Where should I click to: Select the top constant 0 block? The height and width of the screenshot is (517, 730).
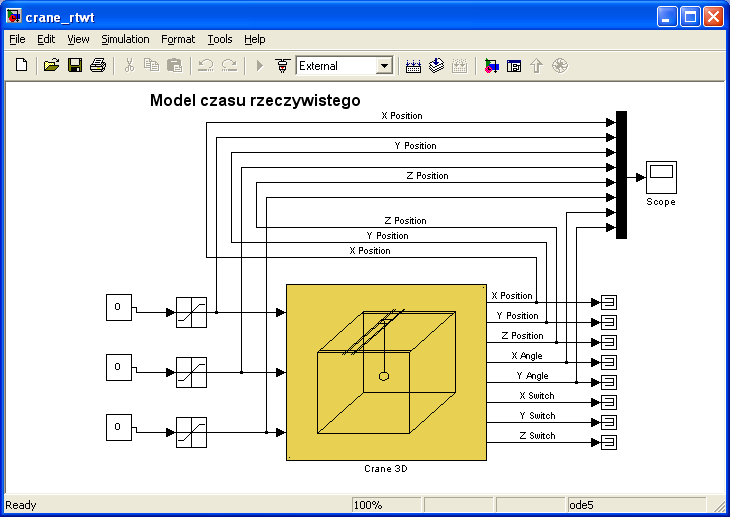pos(119,307)
